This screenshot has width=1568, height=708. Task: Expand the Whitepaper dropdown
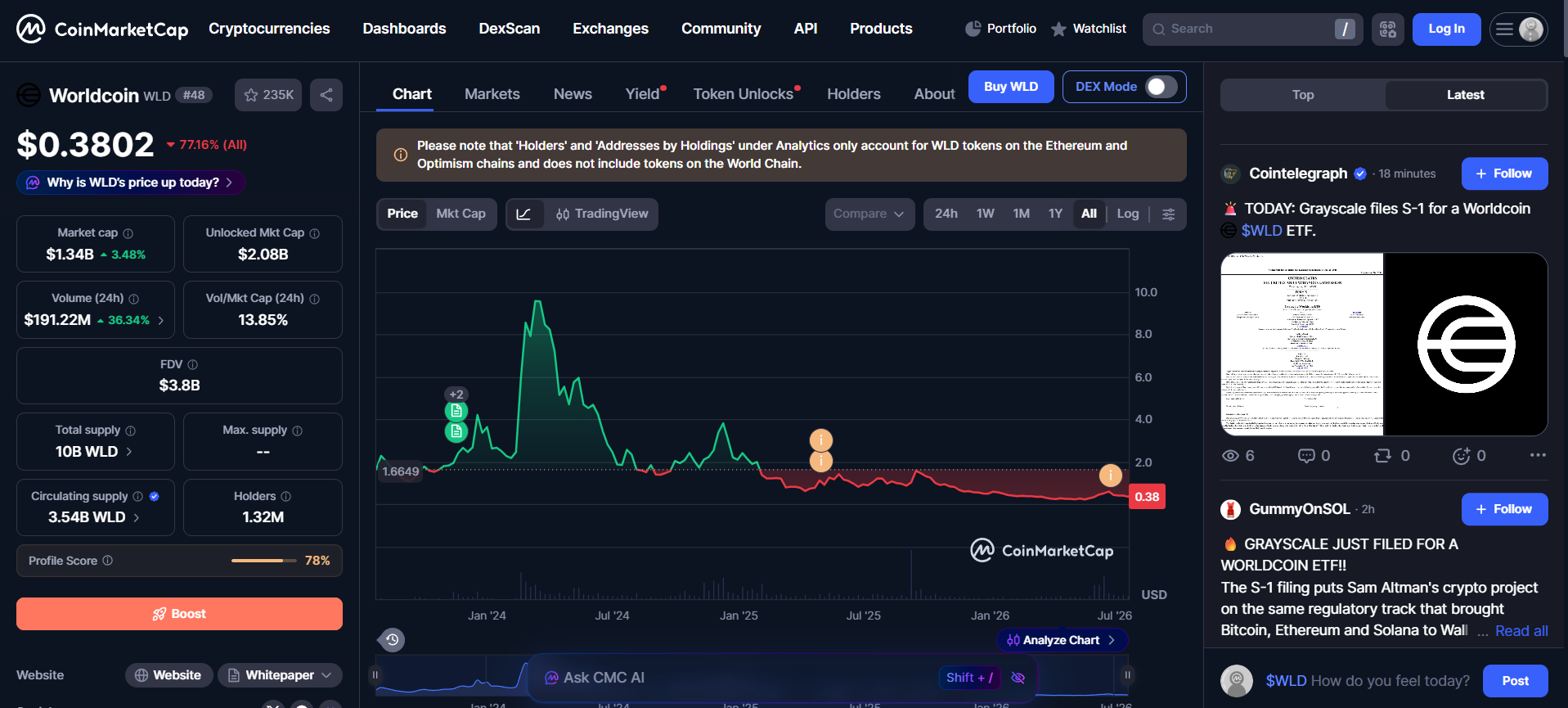(x=280, y=675)
